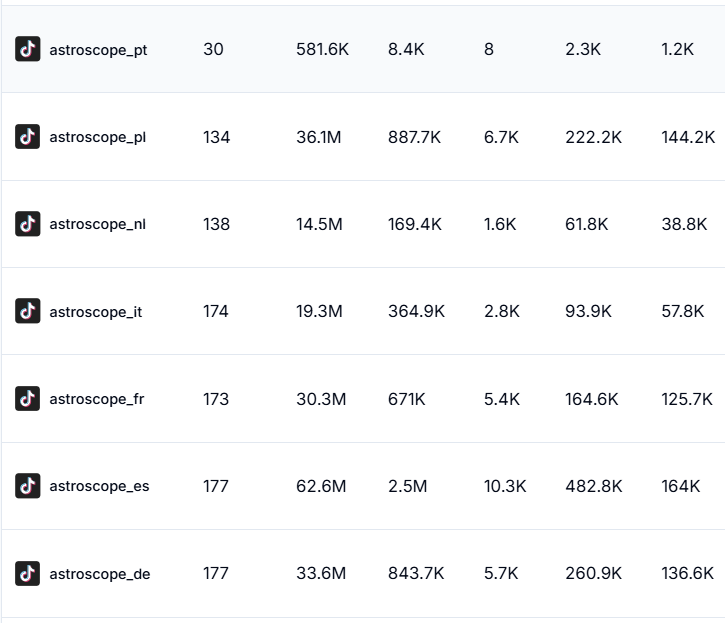This screenshot has width=725, height=623.
Task: Click the 10.3K value in astroscope_es row
Action: 504,486
